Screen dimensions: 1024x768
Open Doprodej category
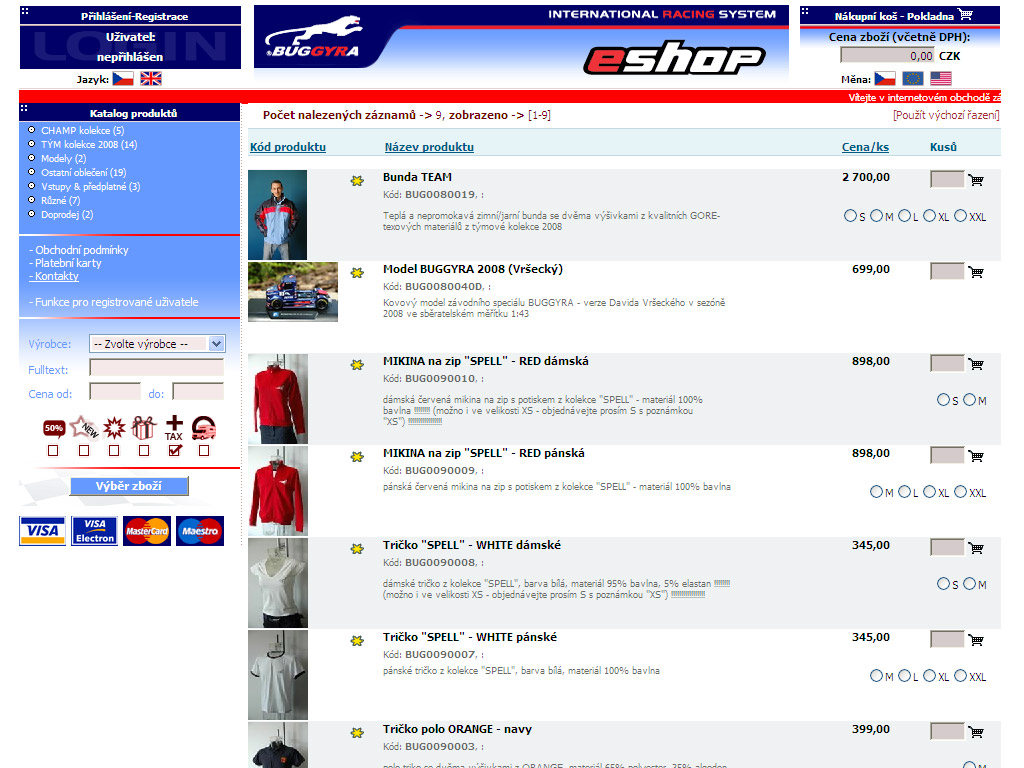[67, 215]
